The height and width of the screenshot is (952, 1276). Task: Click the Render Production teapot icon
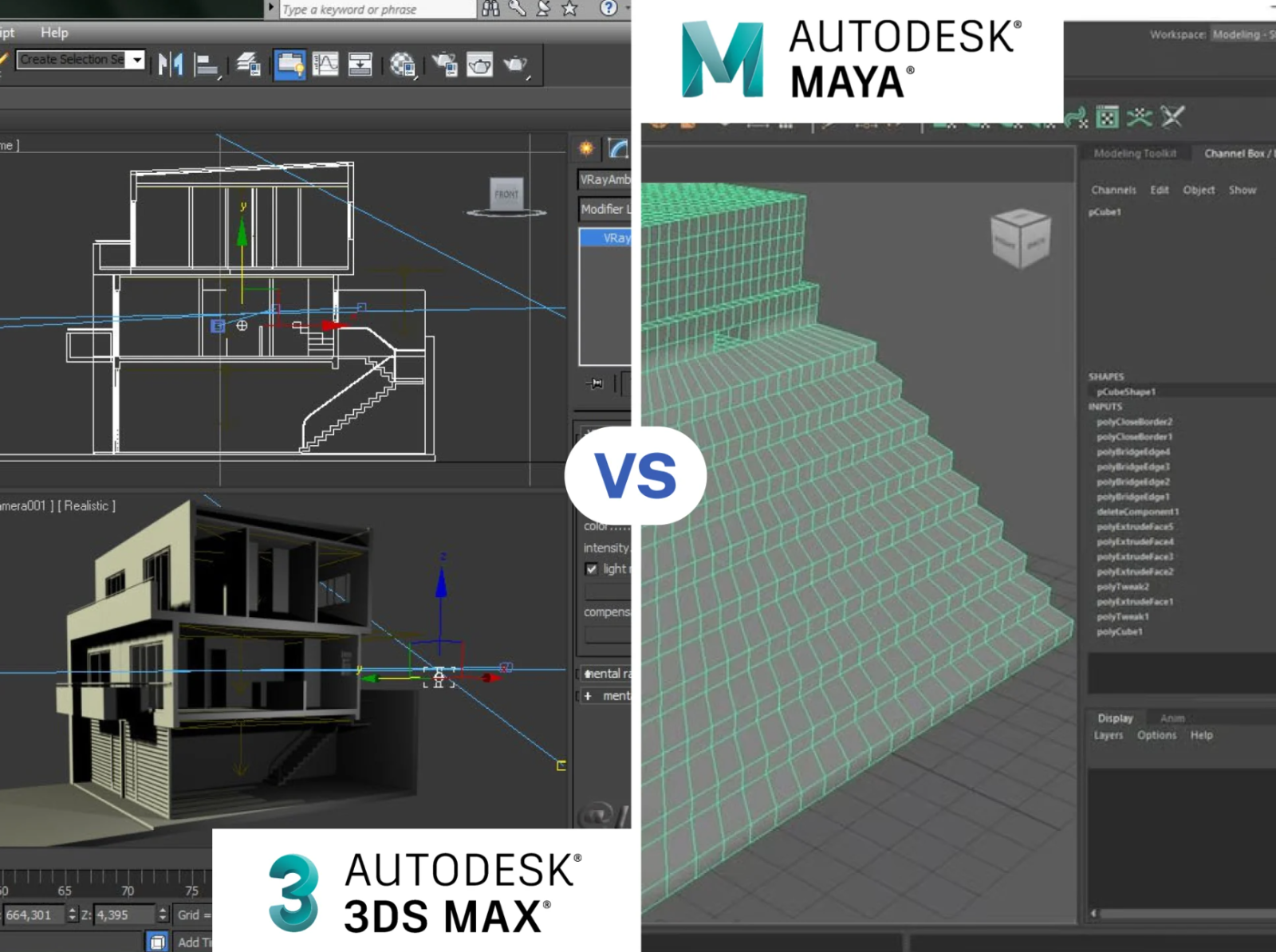tap(516, 65)
